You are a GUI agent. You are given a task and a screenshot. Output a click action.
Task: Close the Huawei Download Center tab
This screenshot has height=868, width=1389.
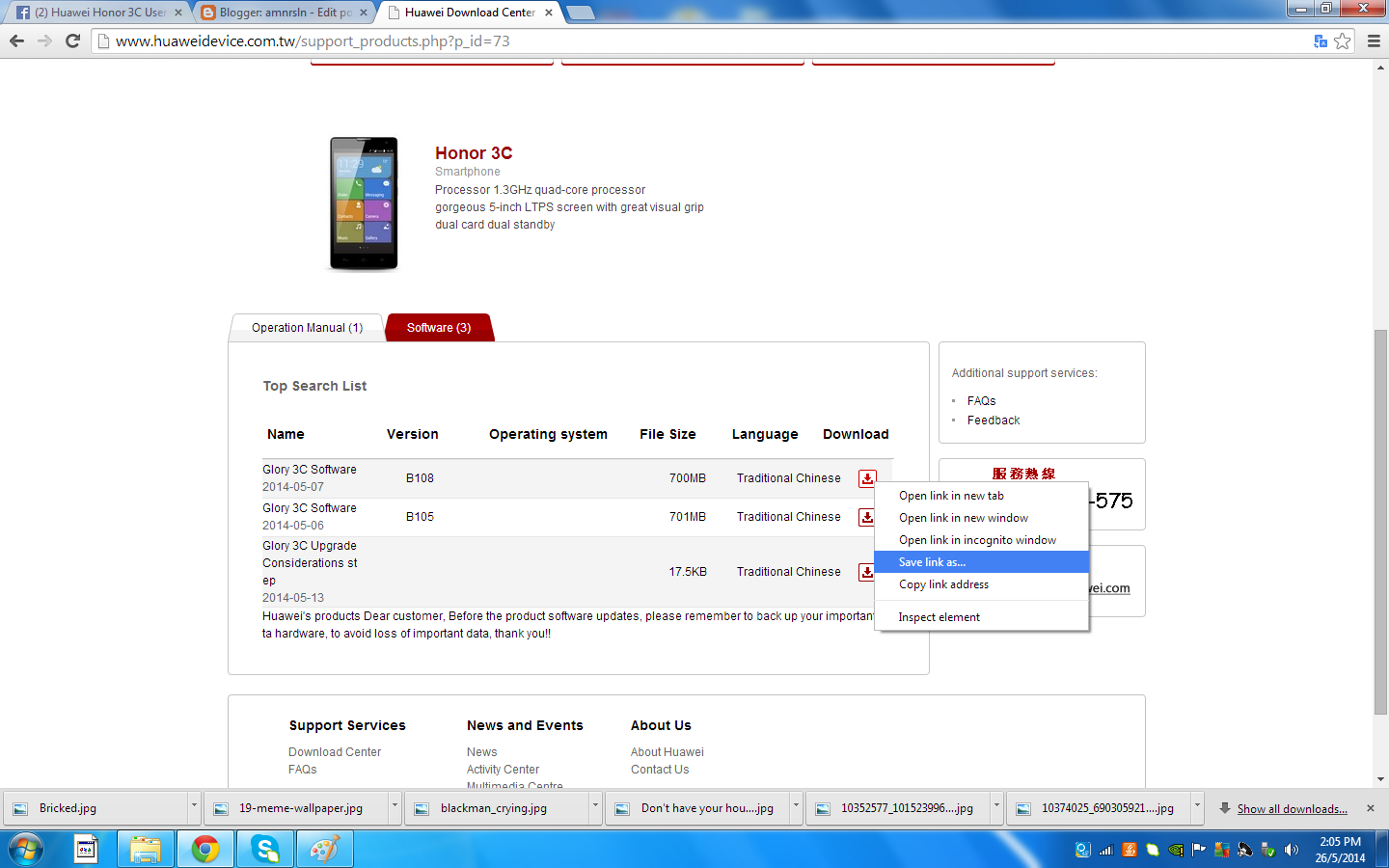(x=549, y=13)
